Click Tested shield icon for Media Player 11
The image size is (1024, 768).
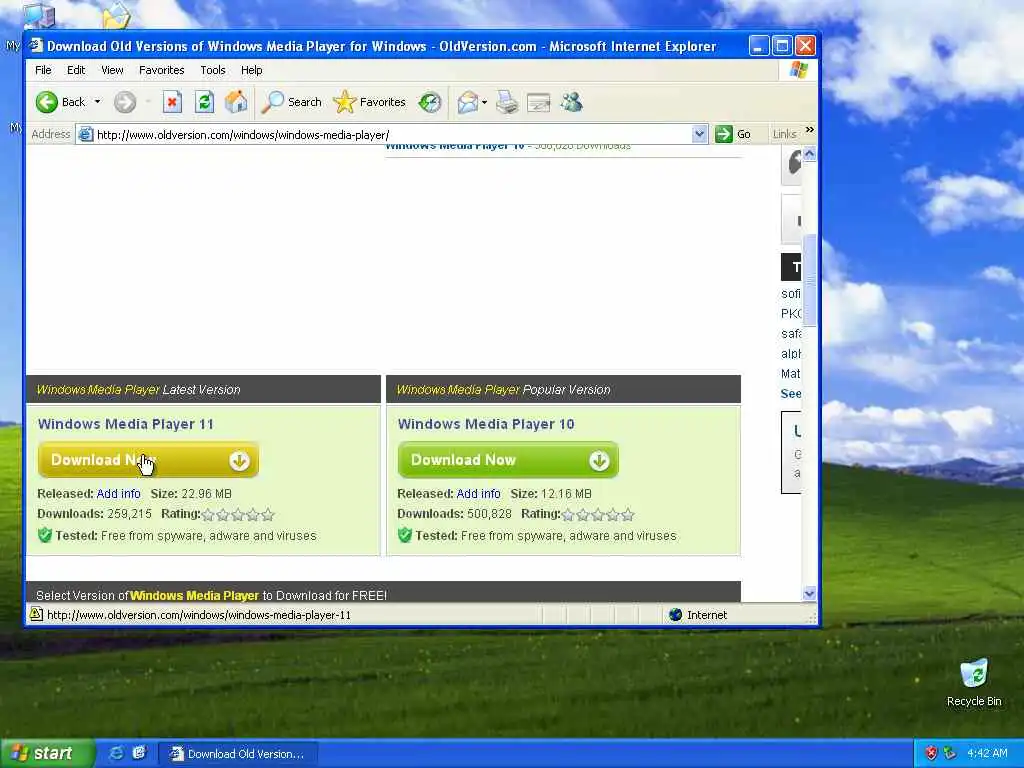[x=44, y=536]
